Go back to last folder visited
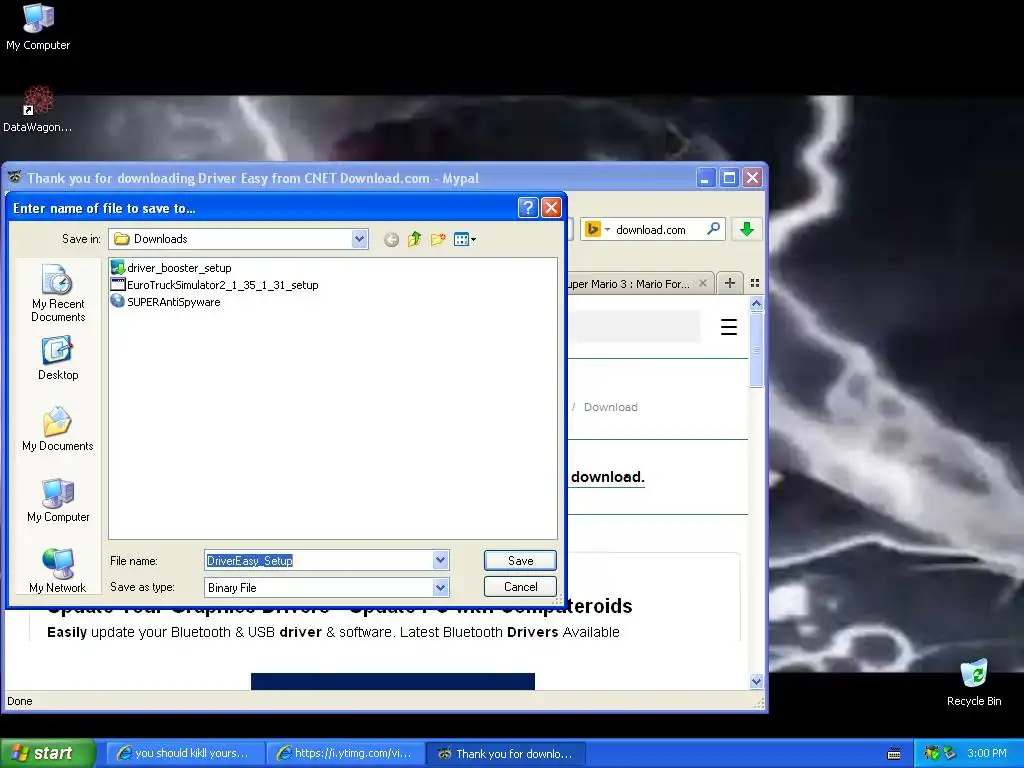 tap(391, 240)
